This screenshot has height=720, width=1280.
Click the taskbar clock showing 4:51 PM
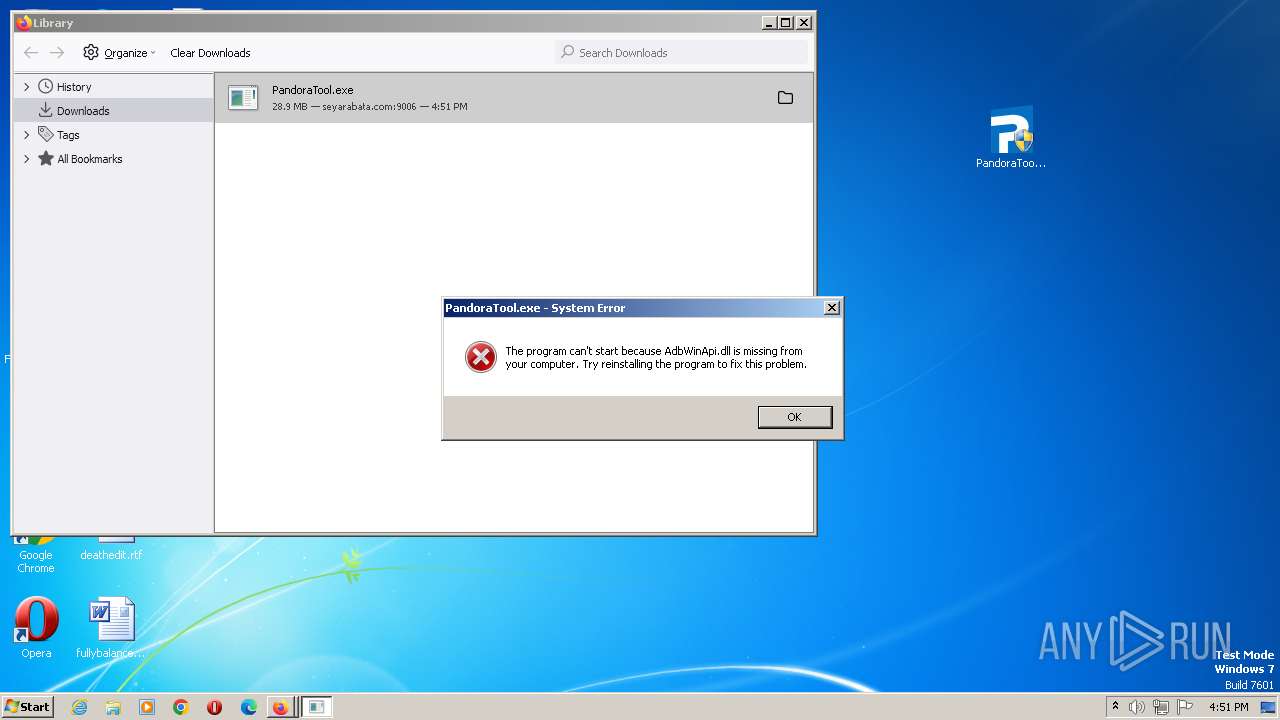tap(1228, 707)
